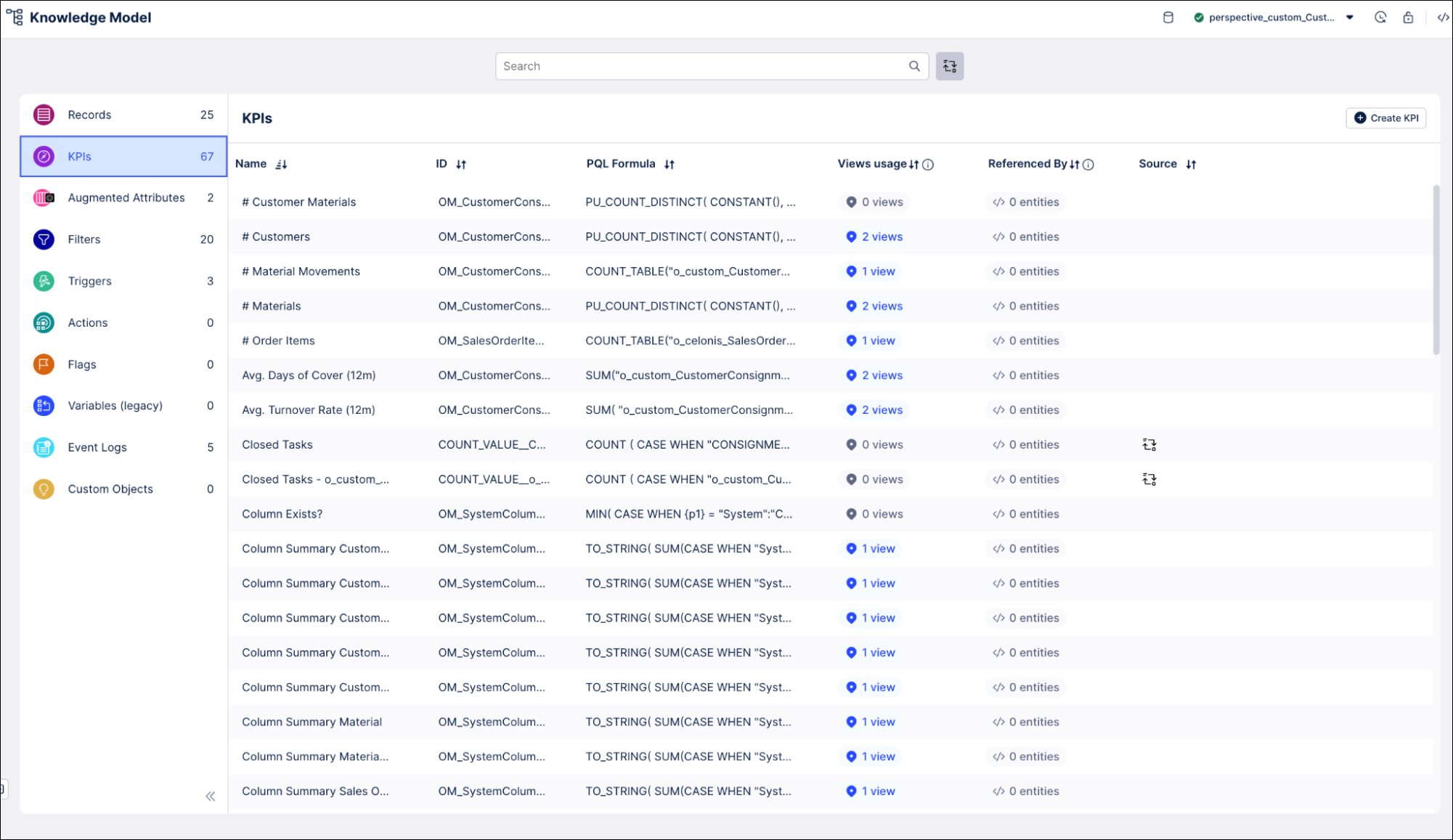Open the Filters section

coord(123,240)
